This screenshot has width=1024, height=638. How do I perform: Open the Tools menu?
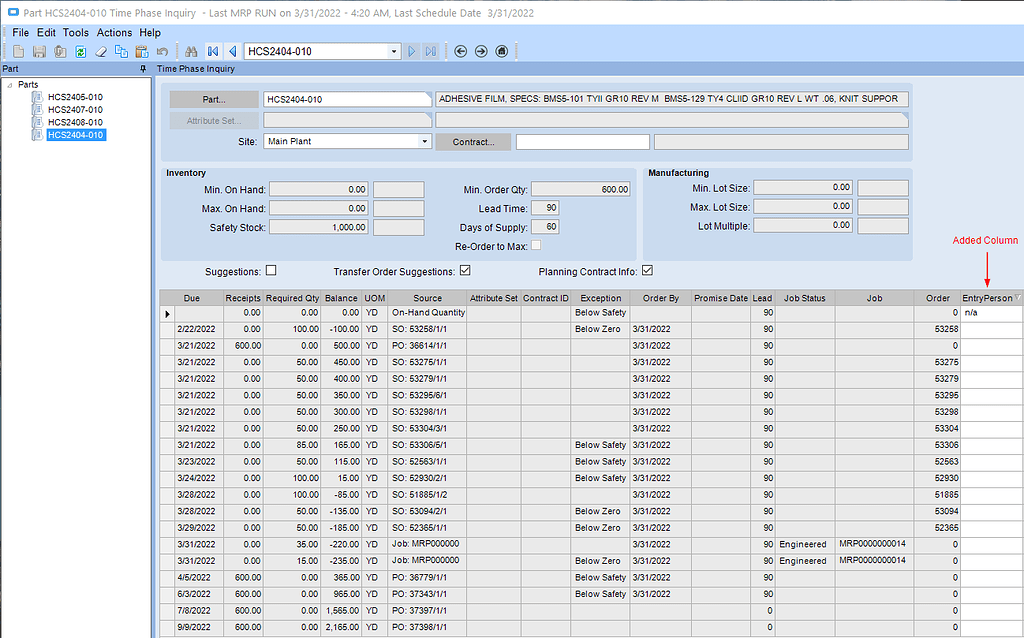click(75, 32)
